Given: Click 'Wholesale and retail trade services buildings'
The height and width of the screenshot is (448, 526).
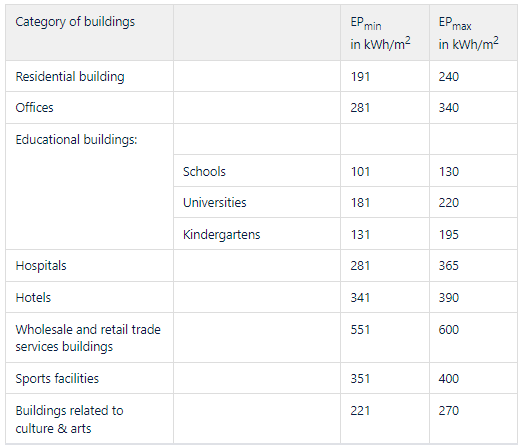Looking at the screenshot, I should click(x=89, y=338).
